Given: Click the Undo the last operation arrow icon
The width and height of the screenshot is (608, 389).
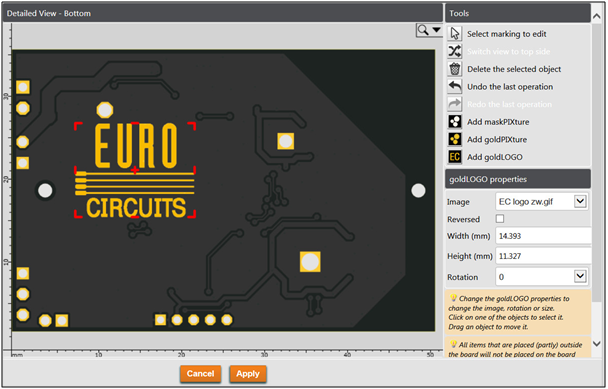Looking at the screenshot, I should (454, 86).
